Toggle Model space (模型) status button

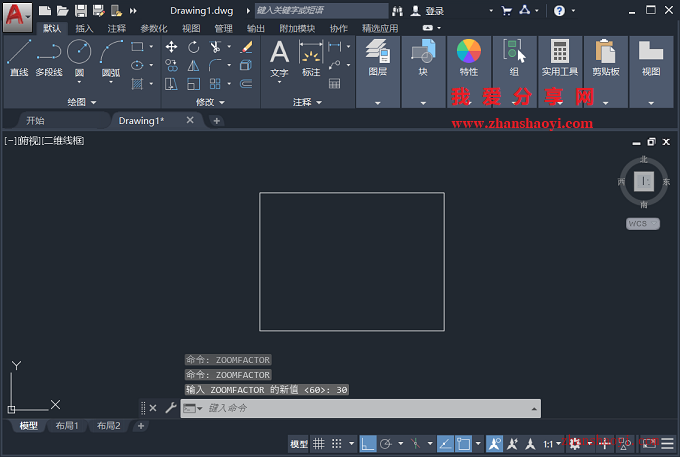299,444
